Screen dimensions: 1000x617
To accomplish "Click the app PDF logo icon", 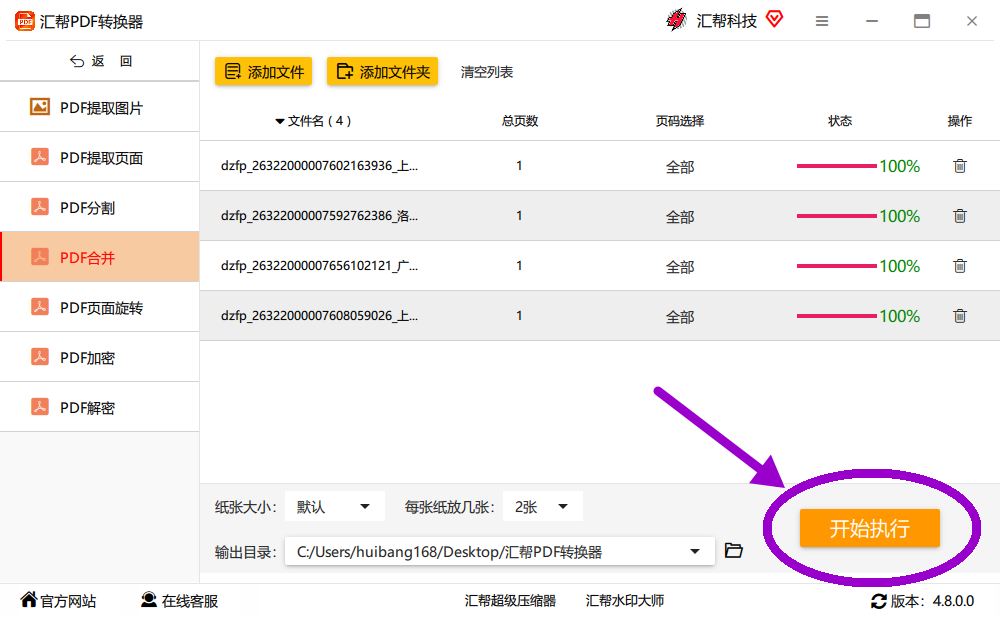I will click(x=25, y=21).
